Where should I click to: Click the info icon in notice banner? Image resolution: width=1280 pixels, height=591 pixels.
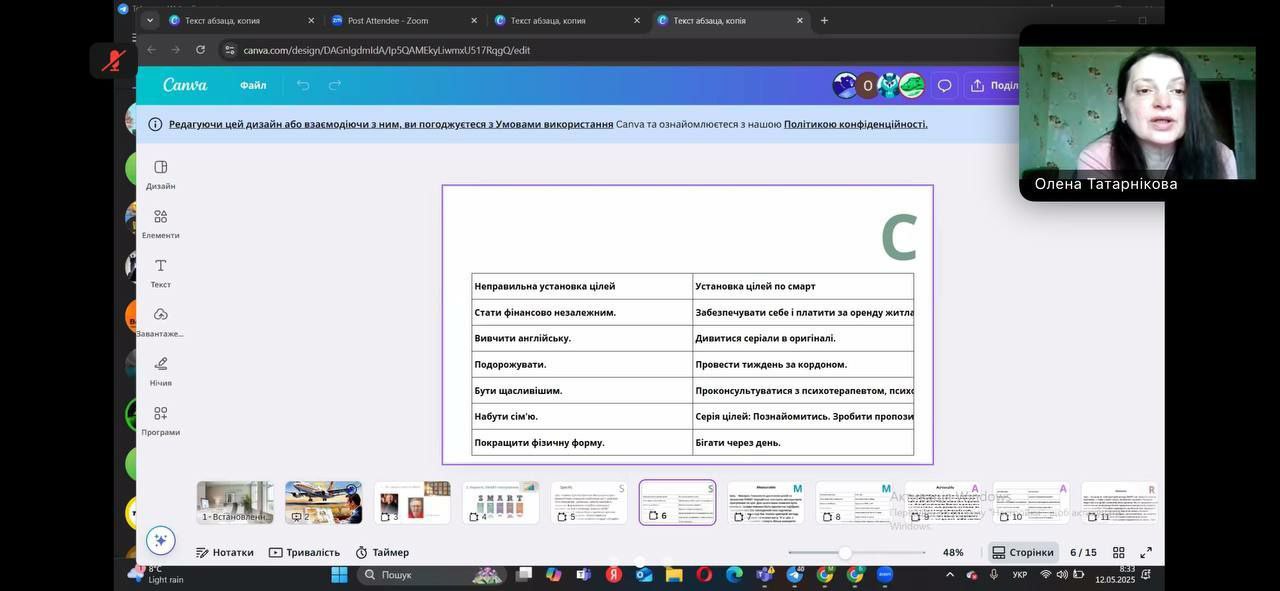(155, 124)
